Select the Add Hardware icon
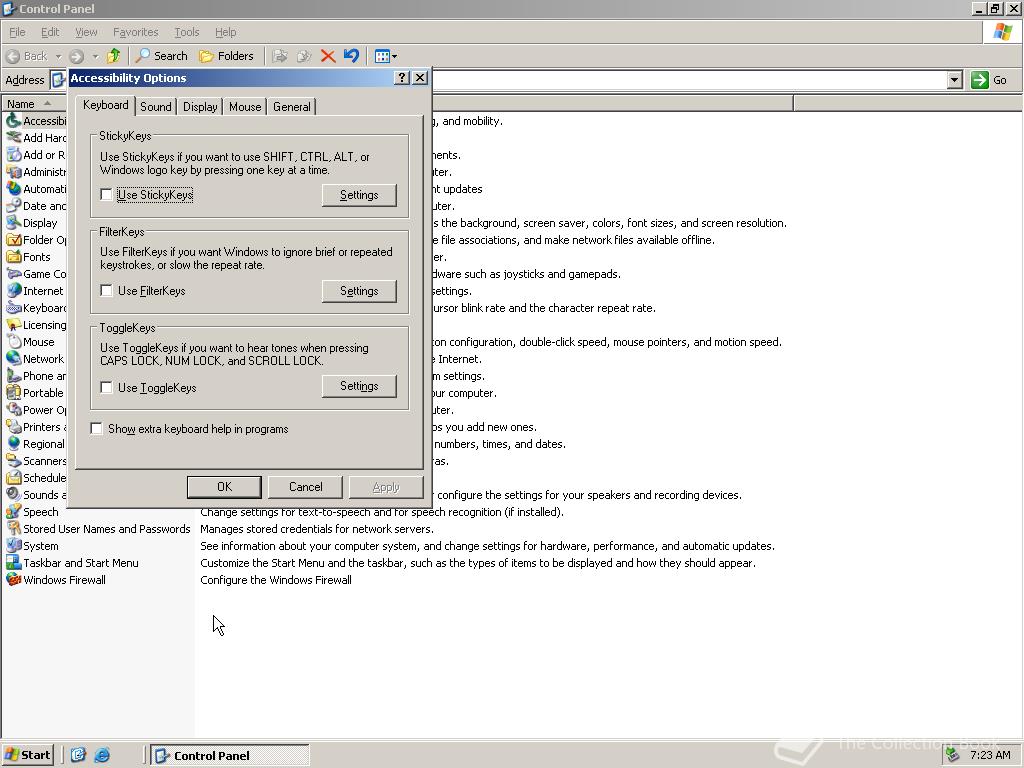The width and height of the screenshot is (1024, 768). coord(13,138)
